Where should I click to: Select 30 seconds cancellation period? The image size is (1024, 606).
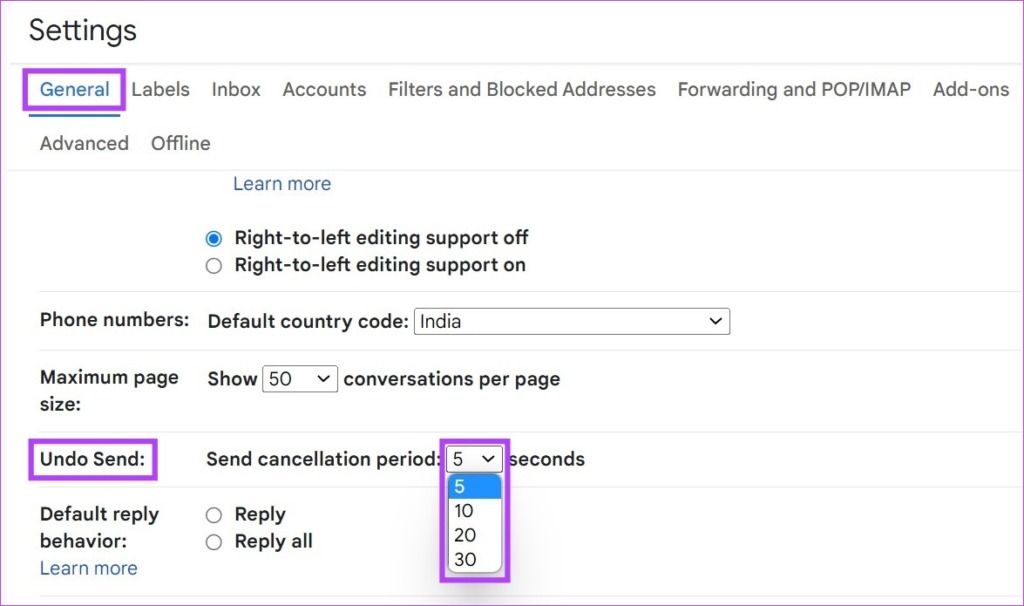(466, 560)
